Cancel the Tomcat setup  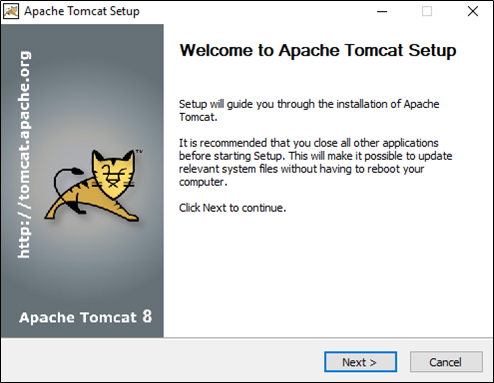click(446, 362)
